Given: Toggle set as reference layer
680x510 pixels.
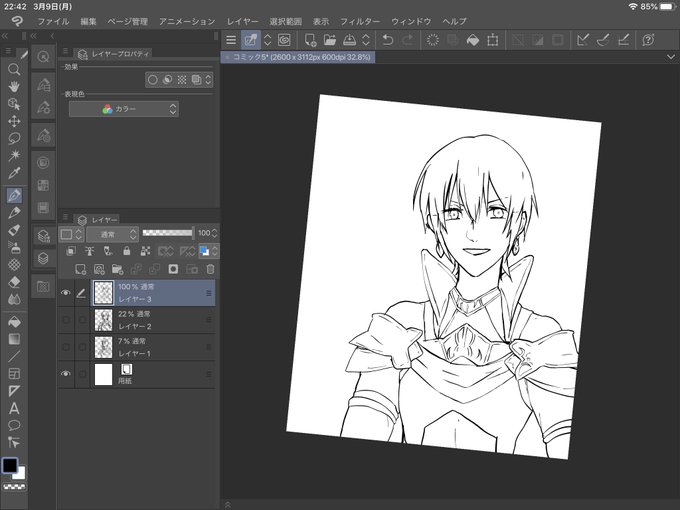Looking at the screenshot, I should [89, 251].
